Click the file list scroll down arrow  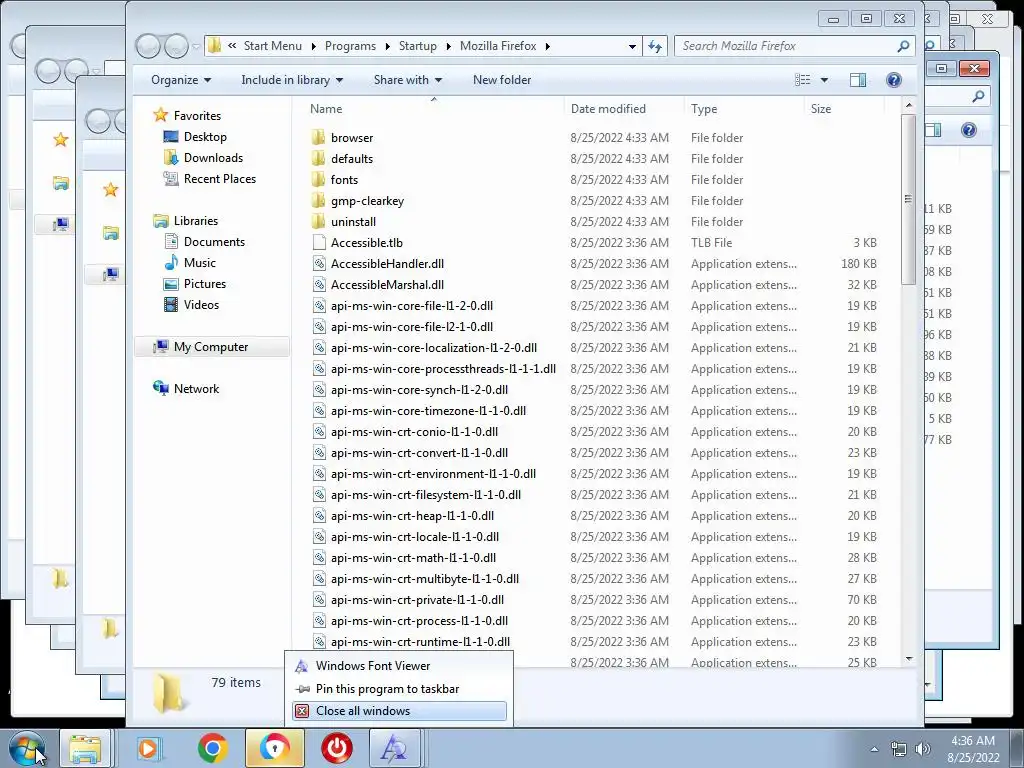coord(908,659)
